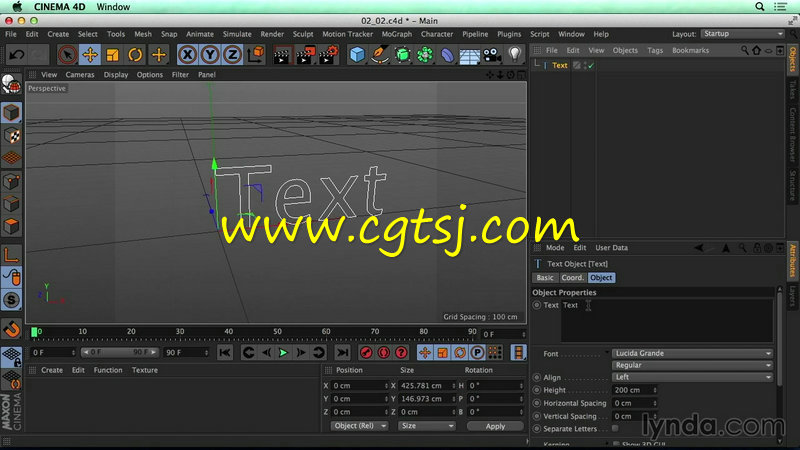Click the Height value stepper arrows

655,390
